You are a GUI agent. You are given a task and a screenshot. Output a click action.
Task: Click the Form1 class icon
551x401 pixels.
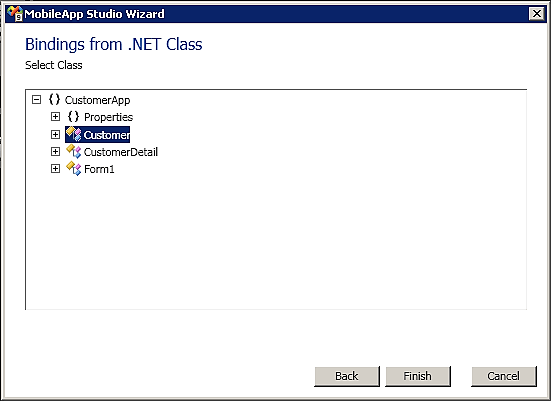(74, 169)
